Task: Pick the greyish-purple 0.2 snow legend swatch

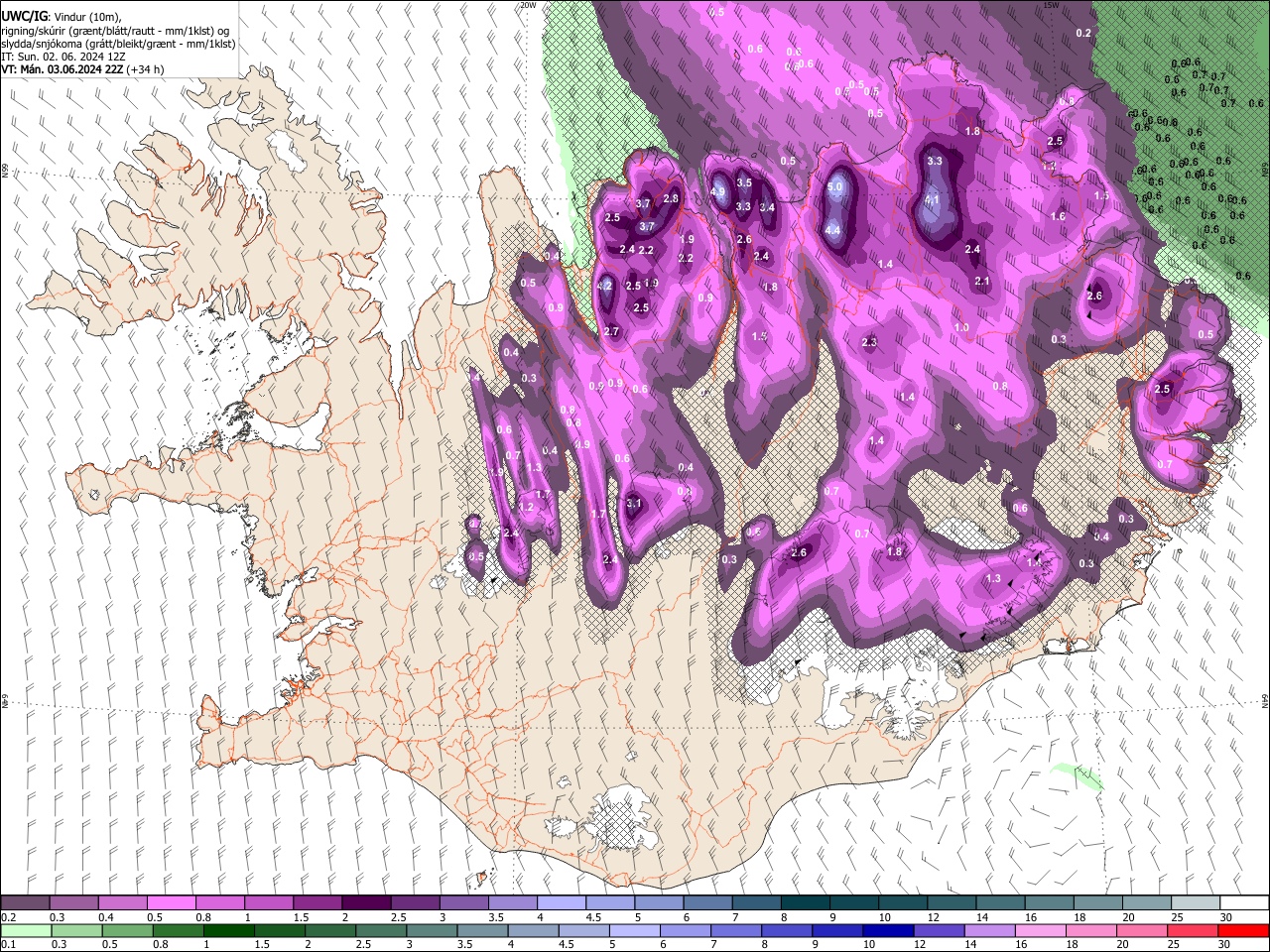Action: click(x=25, y=903)
